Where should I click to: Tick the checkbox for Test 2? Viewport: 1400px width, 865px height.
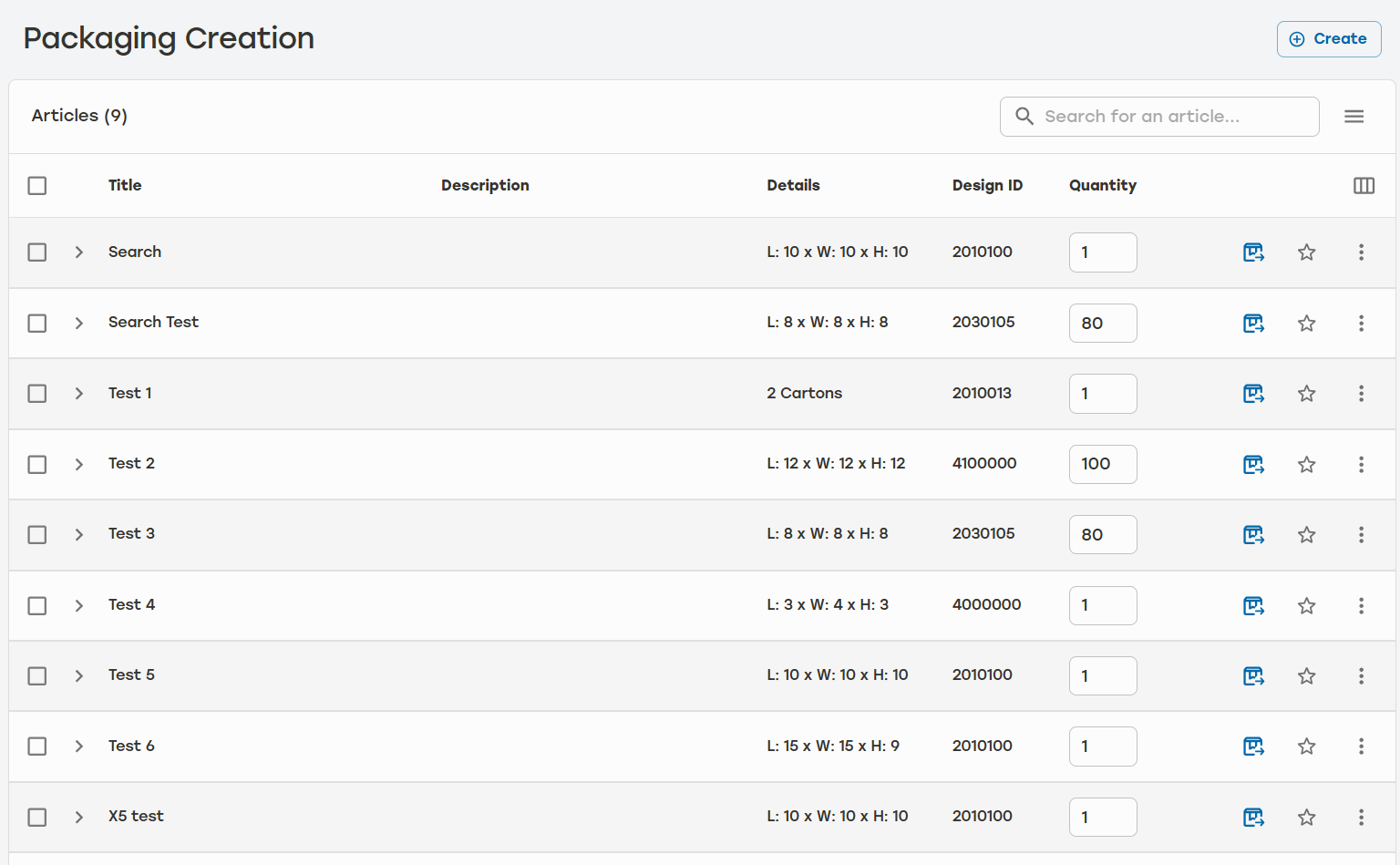click(37, 464)
